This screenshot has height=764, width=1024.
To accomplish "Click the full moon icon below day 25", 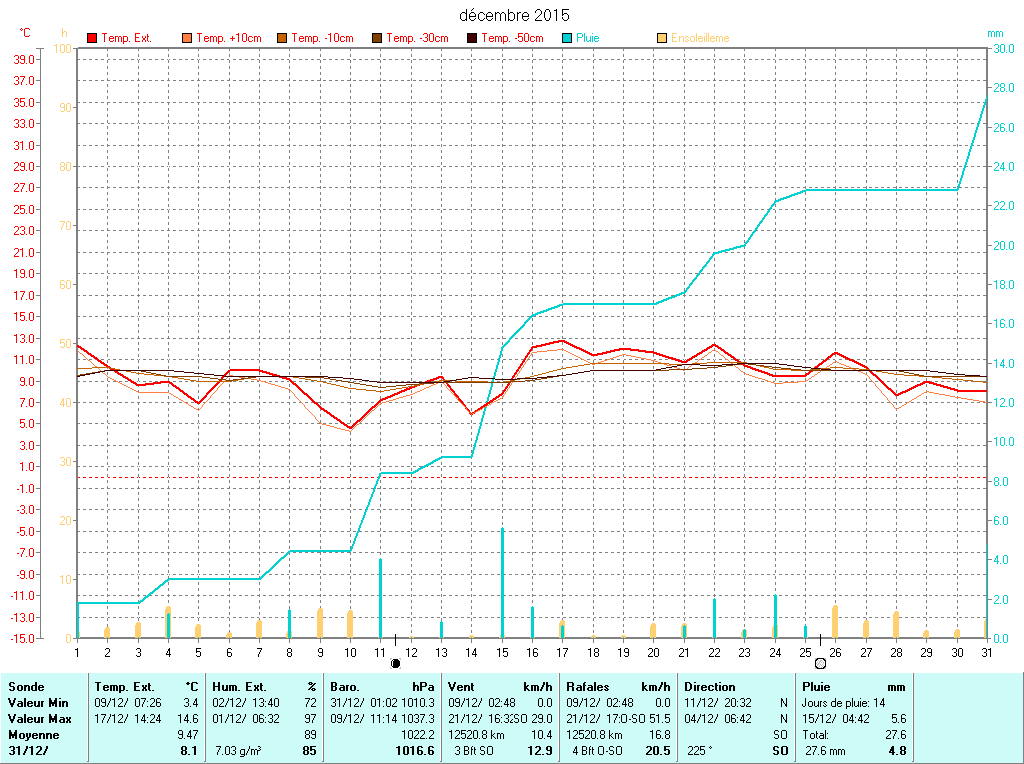I will [x=820, y=662].
